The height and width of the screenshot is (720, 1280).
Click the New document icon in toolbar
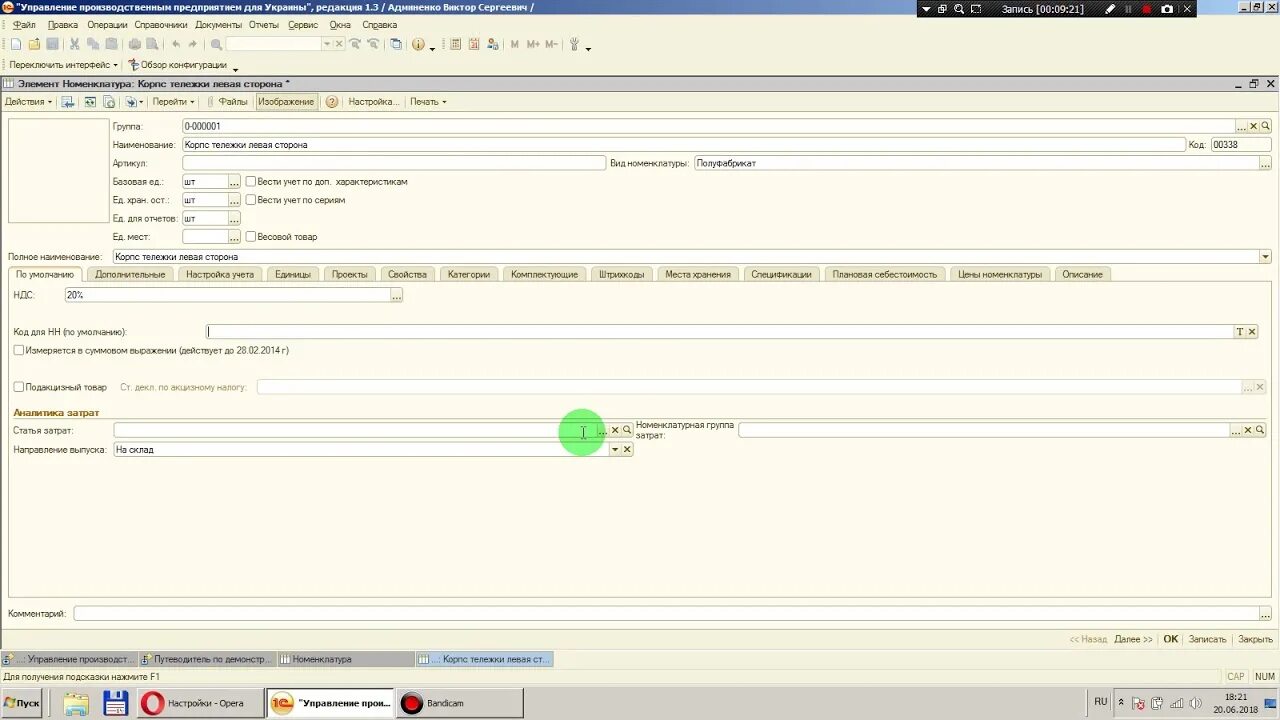(15, 44)
